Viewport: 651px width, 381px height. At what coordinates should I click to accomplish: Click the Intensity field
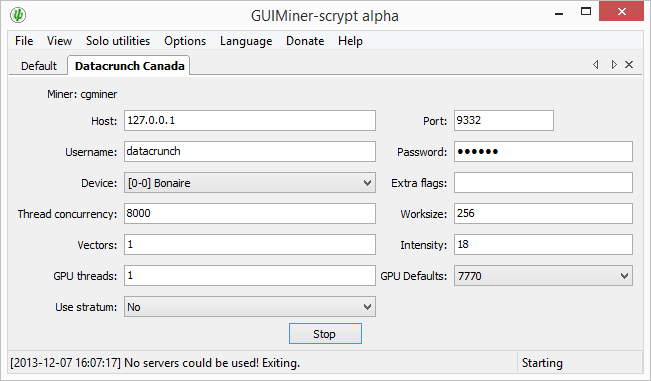click(543, 244)
